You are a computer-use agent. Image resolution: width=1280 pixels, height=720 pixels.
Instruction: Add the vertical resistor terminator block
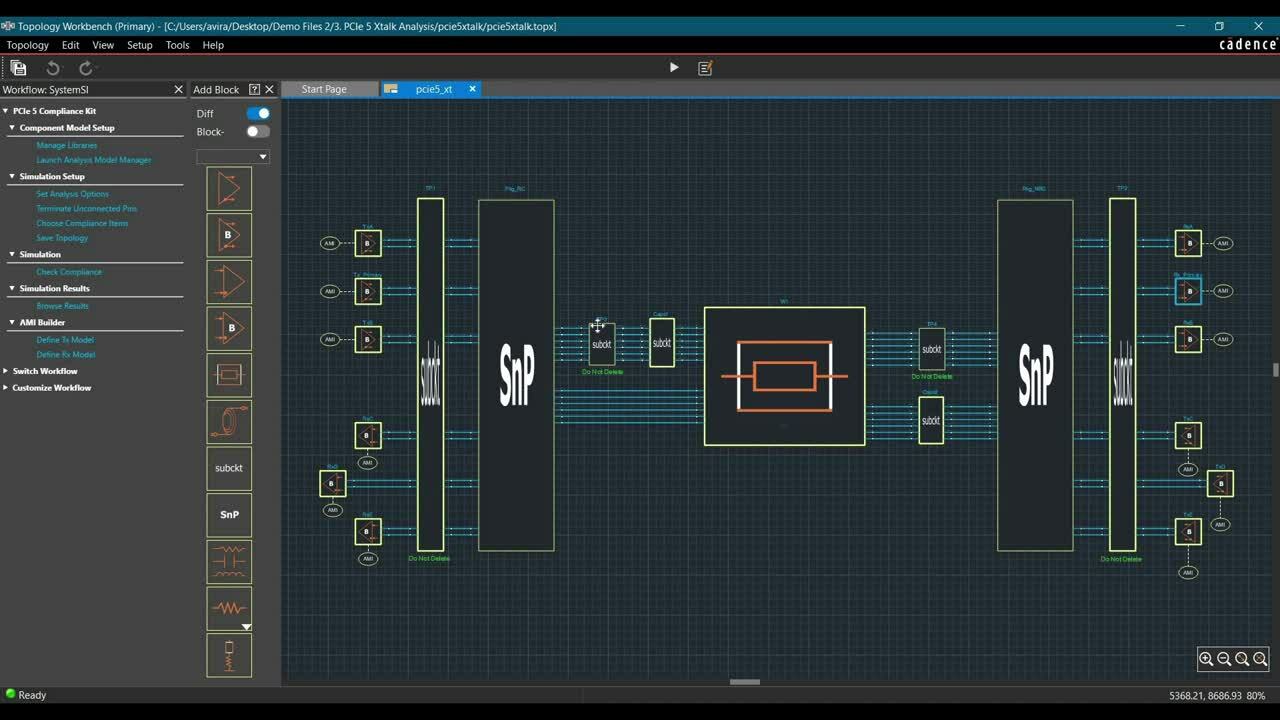(229, 655)
